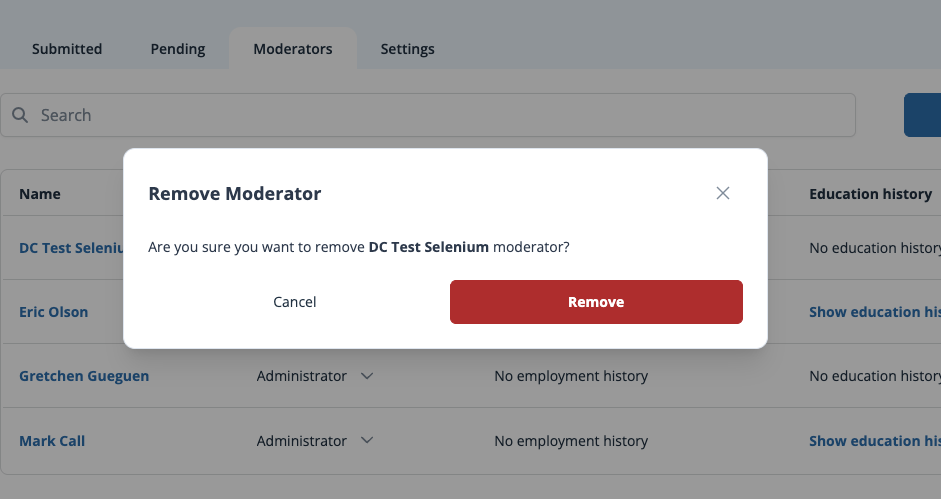
Task: Confirm with the red Remove button
Action: [x=596, y=302]
